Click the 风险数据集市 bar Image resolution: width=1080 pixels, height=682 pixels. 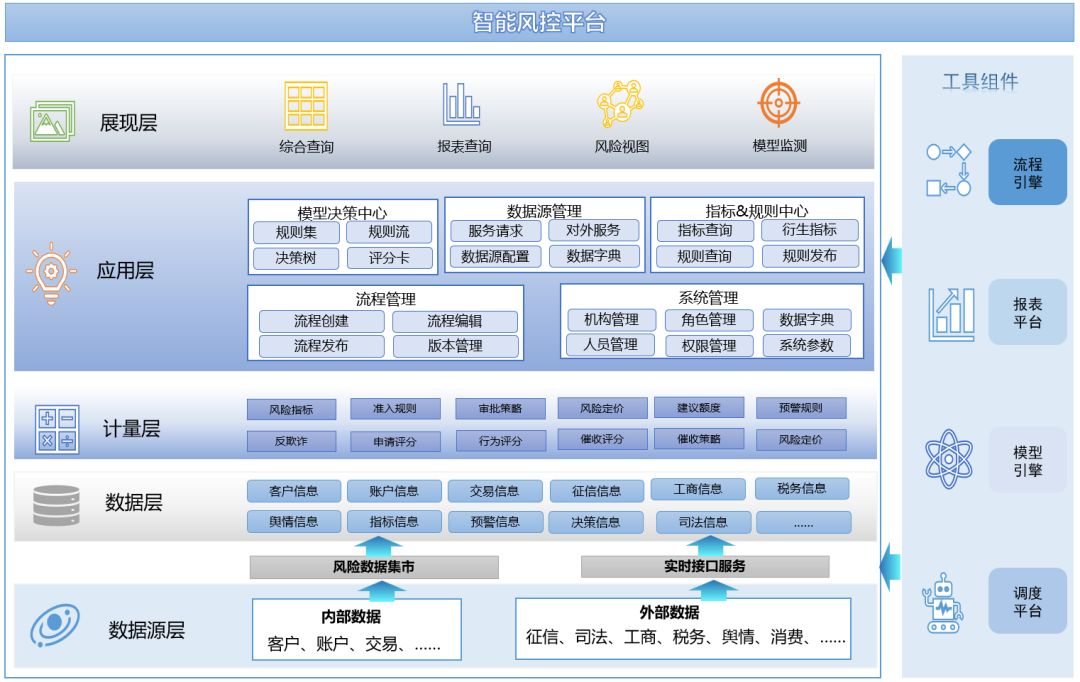374,567
